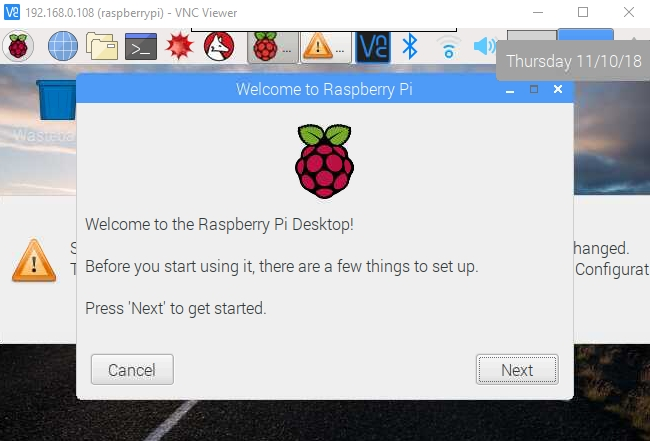The width and height of the screenshot is (650, 441).
Task: Open the VNC Server tray icon
Action: pyautogui.click(x=373, y=47)
